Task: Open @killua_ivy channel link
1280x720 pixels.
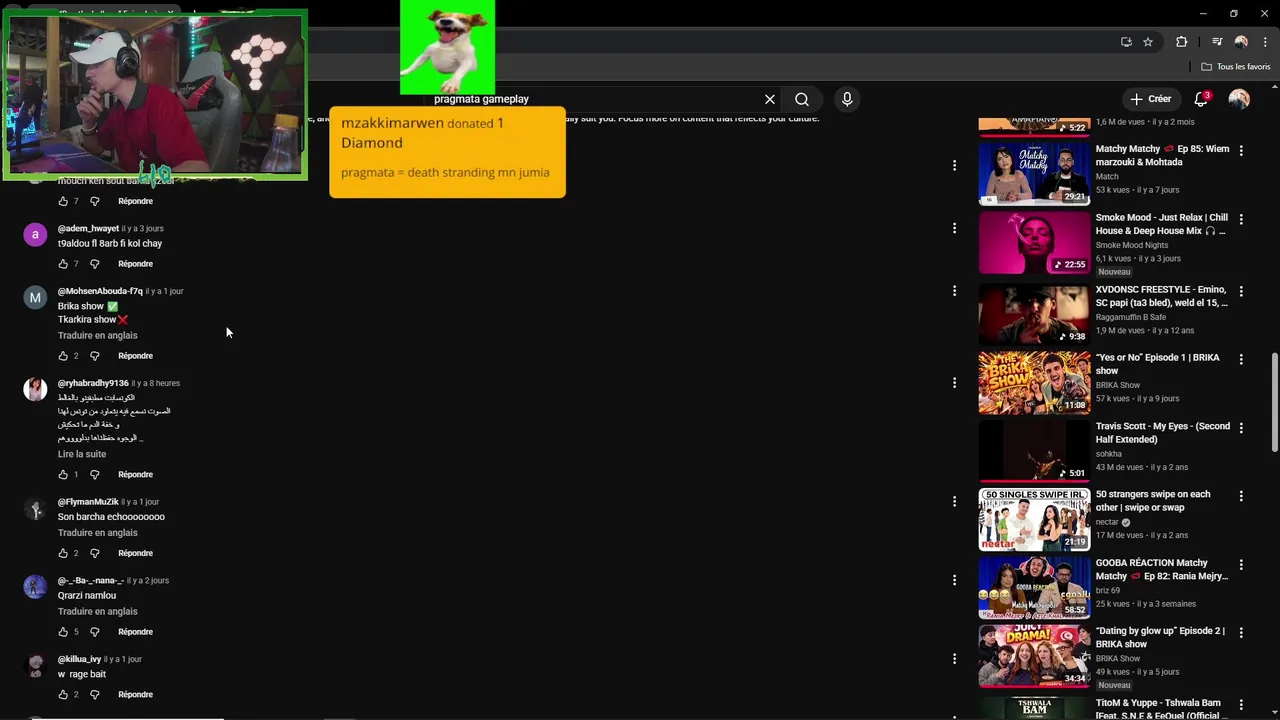Action: 79,660
